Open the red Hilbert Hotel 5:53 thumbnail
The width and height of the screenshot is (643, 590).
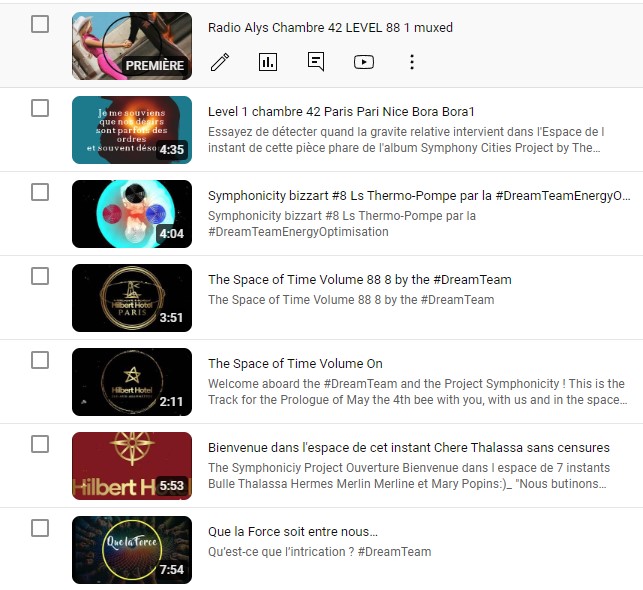132,466
